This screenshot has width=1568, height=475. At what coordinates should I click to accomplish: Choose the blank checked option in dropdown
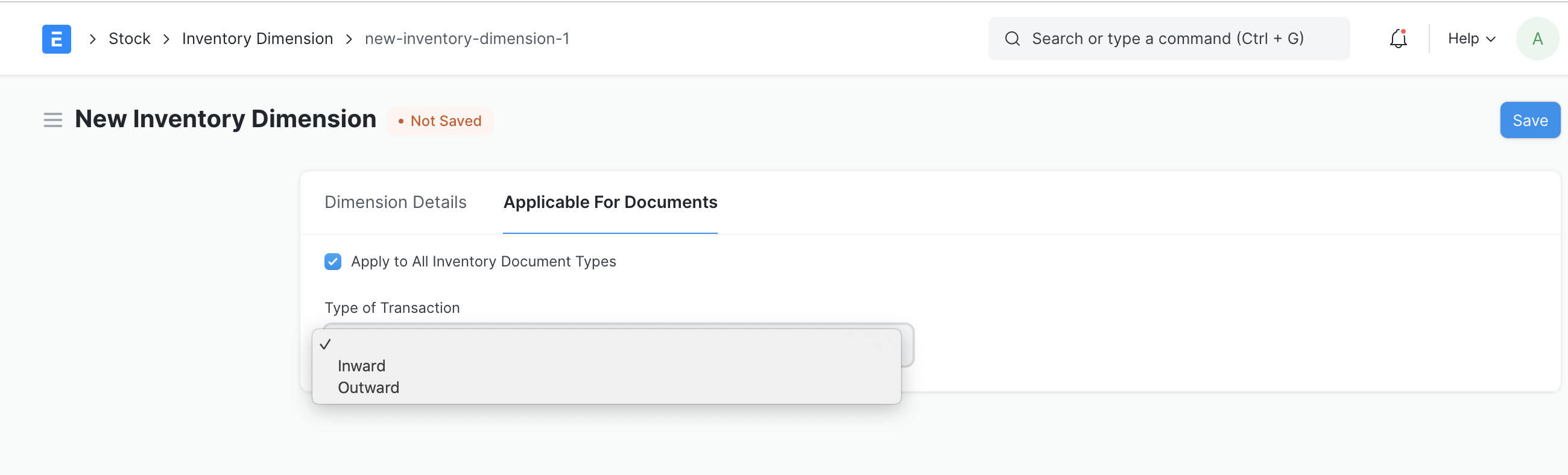[x=606, y=344]
